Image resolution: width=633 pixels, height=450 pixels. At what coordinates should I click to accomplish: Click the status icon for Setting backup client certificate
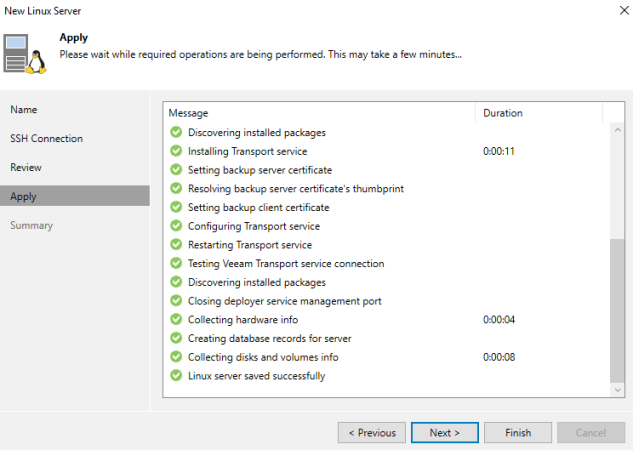click(x=176, y=208)
